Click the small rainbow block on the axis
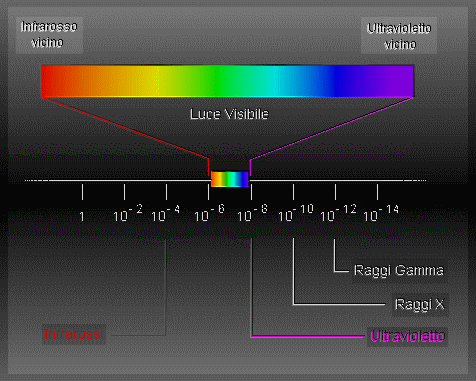 pyautogui.click(x=230, y=179)
